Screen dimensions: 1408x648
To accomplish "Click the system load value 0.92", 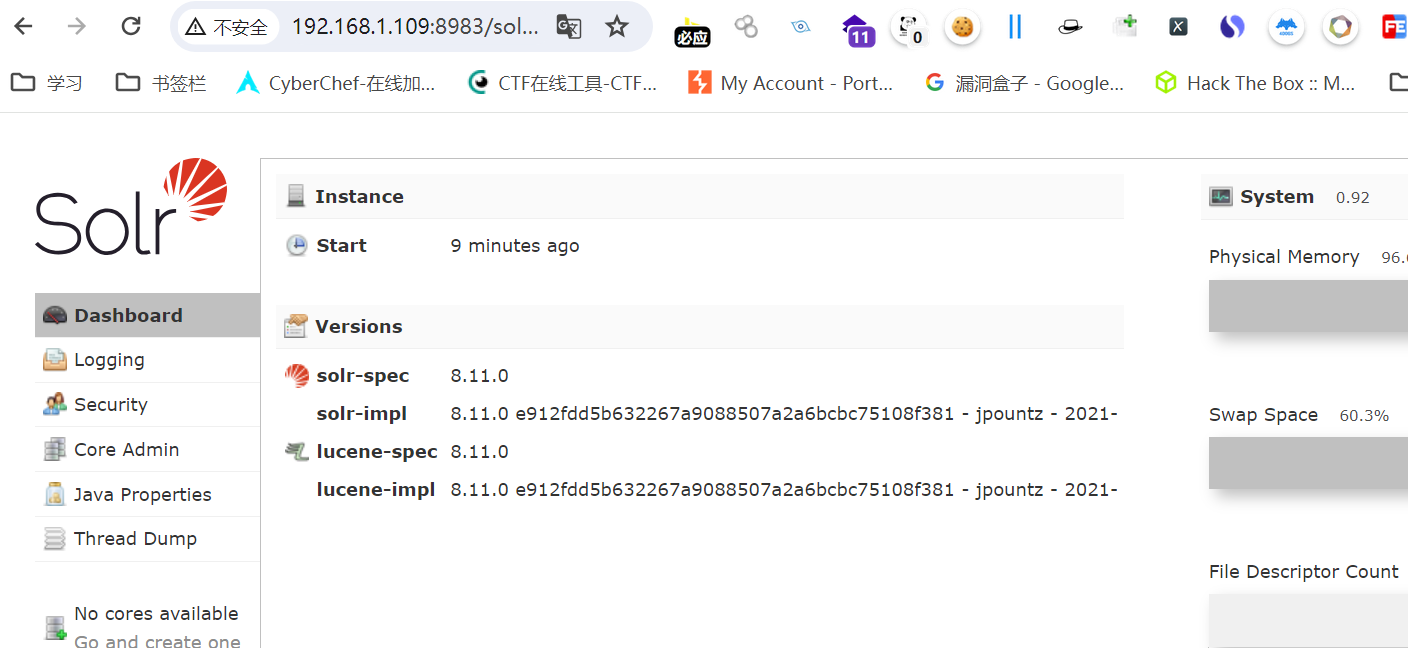I will [x=1353, y=198].
